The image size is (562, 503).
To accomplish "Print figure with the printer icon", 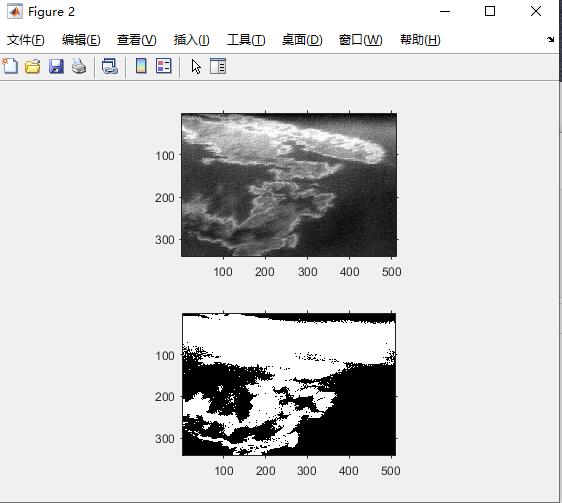I will pyautogui.click(x=79, y=66).
